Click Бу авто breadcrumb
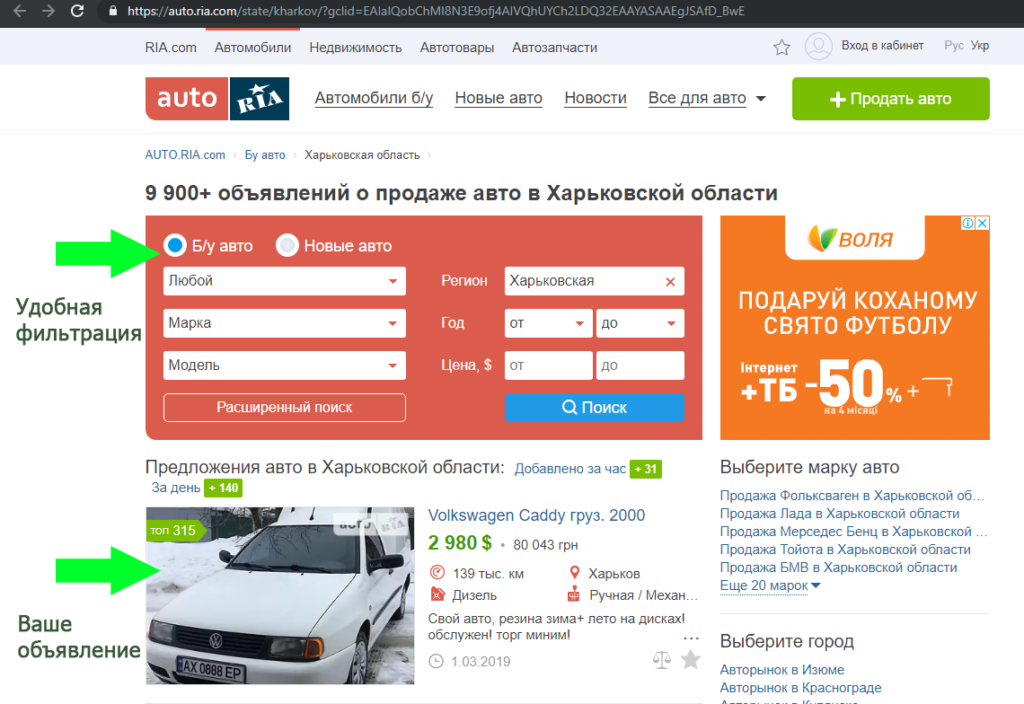The width and height of the screenshot is (1024, 704). coord(264,155)
